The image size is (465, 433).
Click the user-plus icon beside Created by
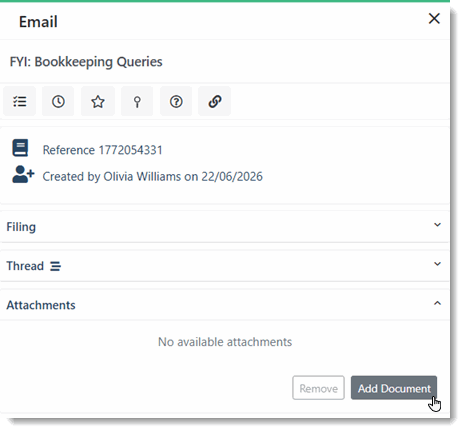(23, 174)
